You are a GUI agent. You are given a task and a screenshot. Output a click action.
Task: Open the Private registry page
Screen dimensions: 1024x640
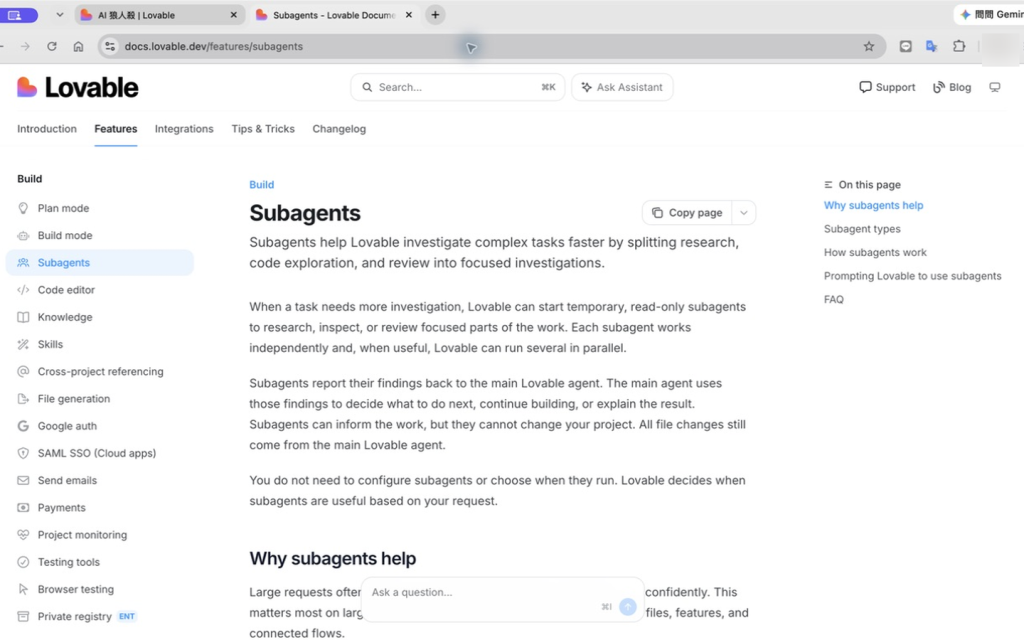click(74, 616)
